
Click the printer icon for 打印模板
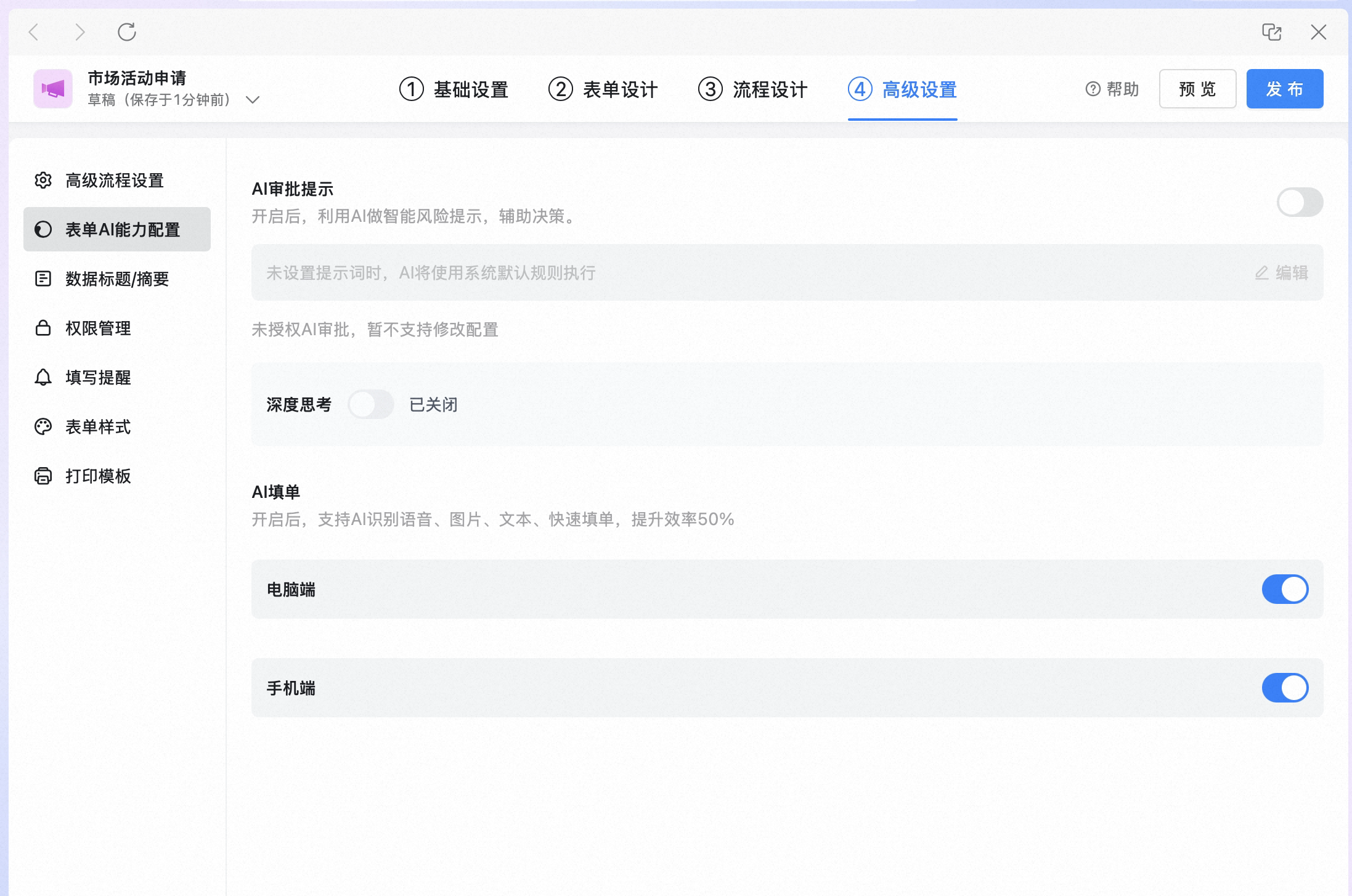pyautogui.click(x=43, y=476)
